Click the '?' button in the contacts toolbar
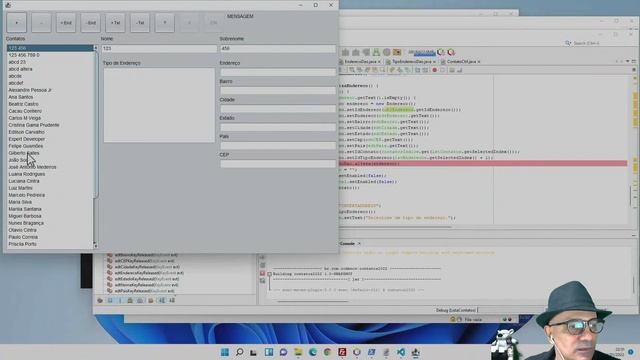The image size is (640, 360). point(165,23)
